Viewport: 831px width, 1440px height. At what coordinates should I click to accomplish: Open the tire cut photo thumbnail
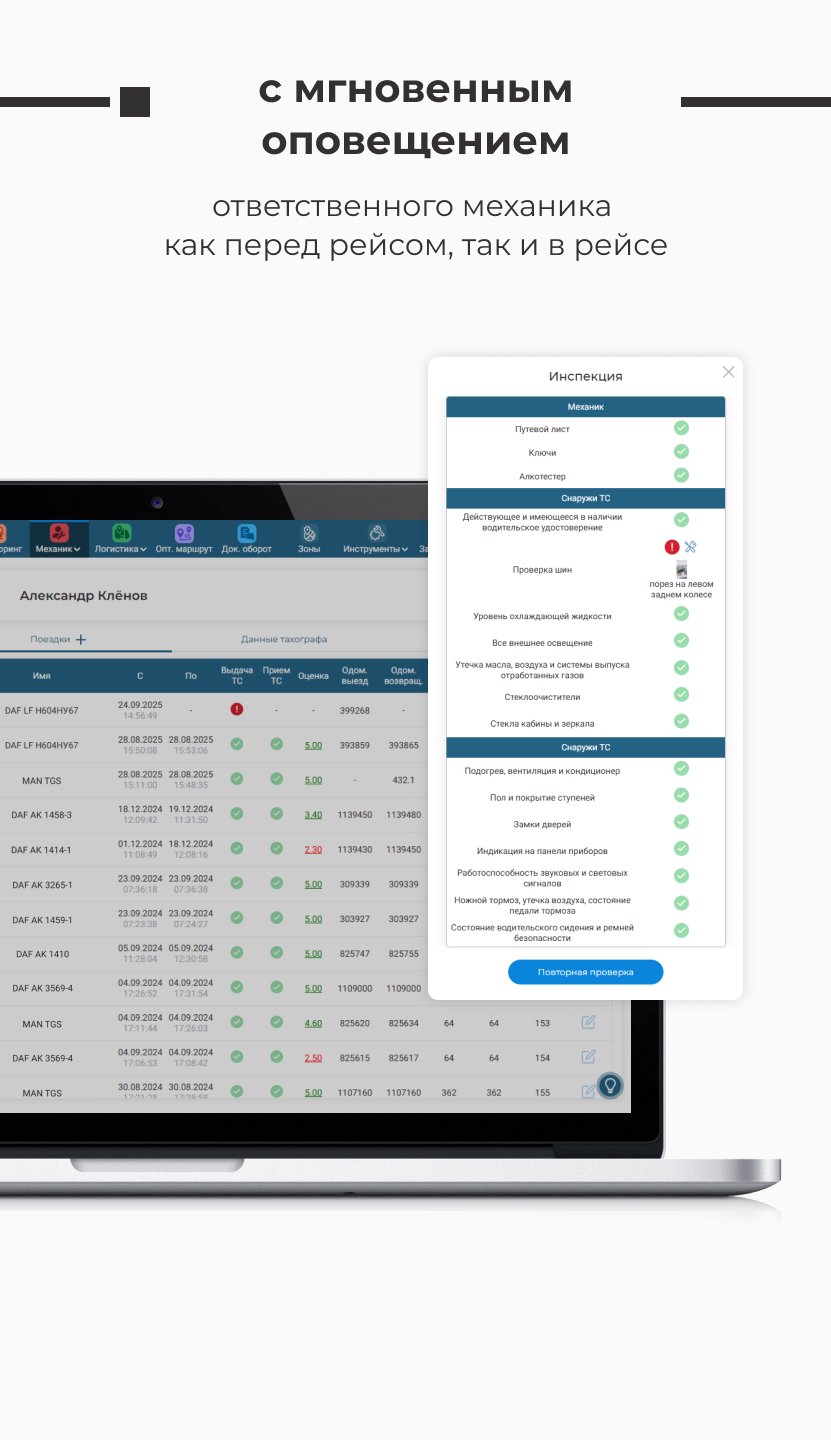point(682,571)
